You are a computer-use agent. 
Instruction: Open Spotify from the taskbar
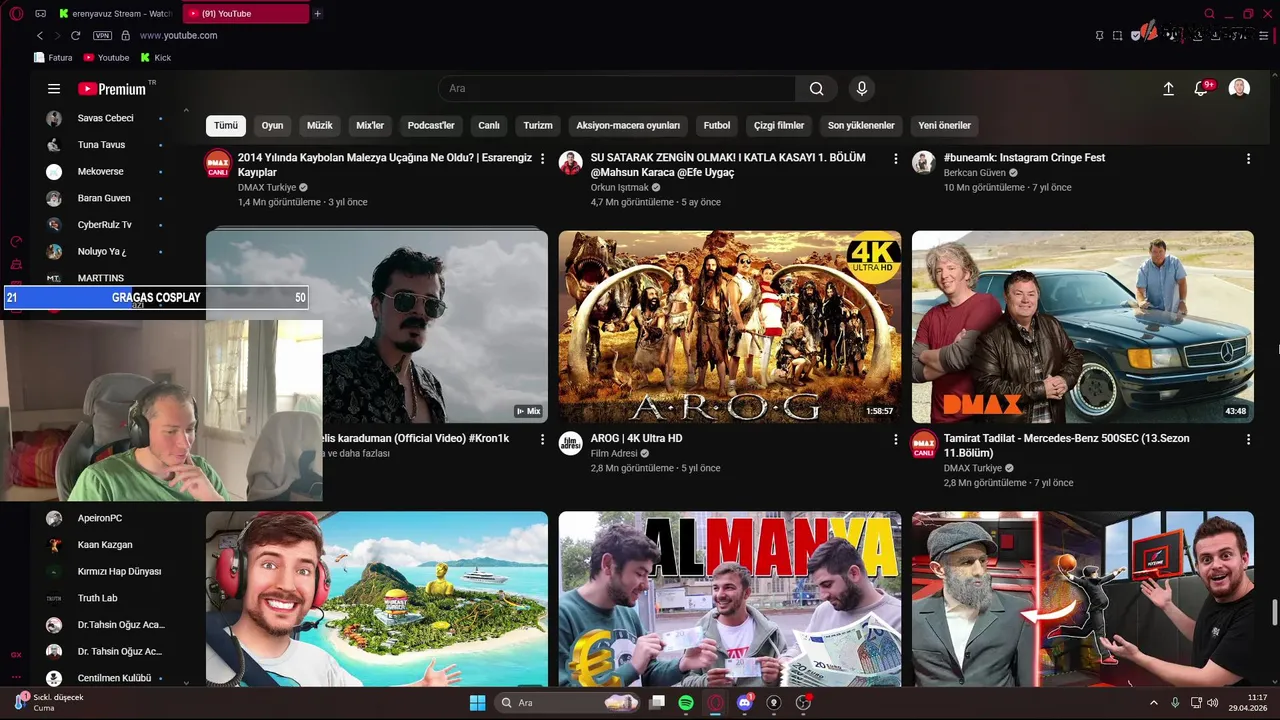tap(686, 703)
